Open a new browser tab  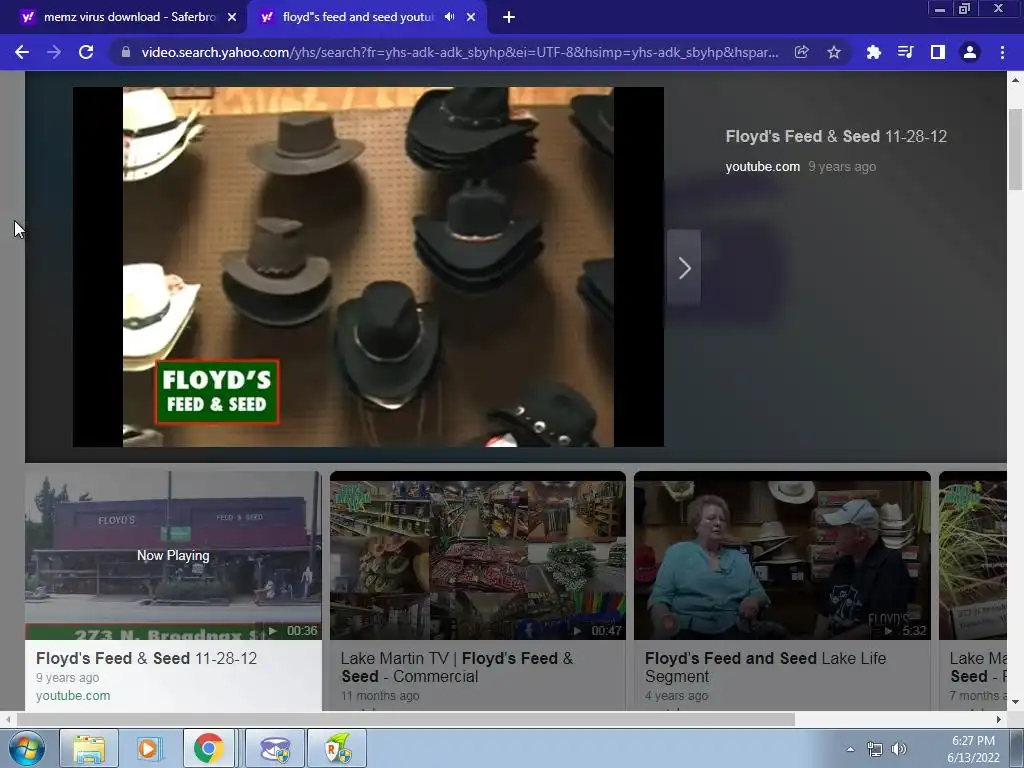point(509,17)
